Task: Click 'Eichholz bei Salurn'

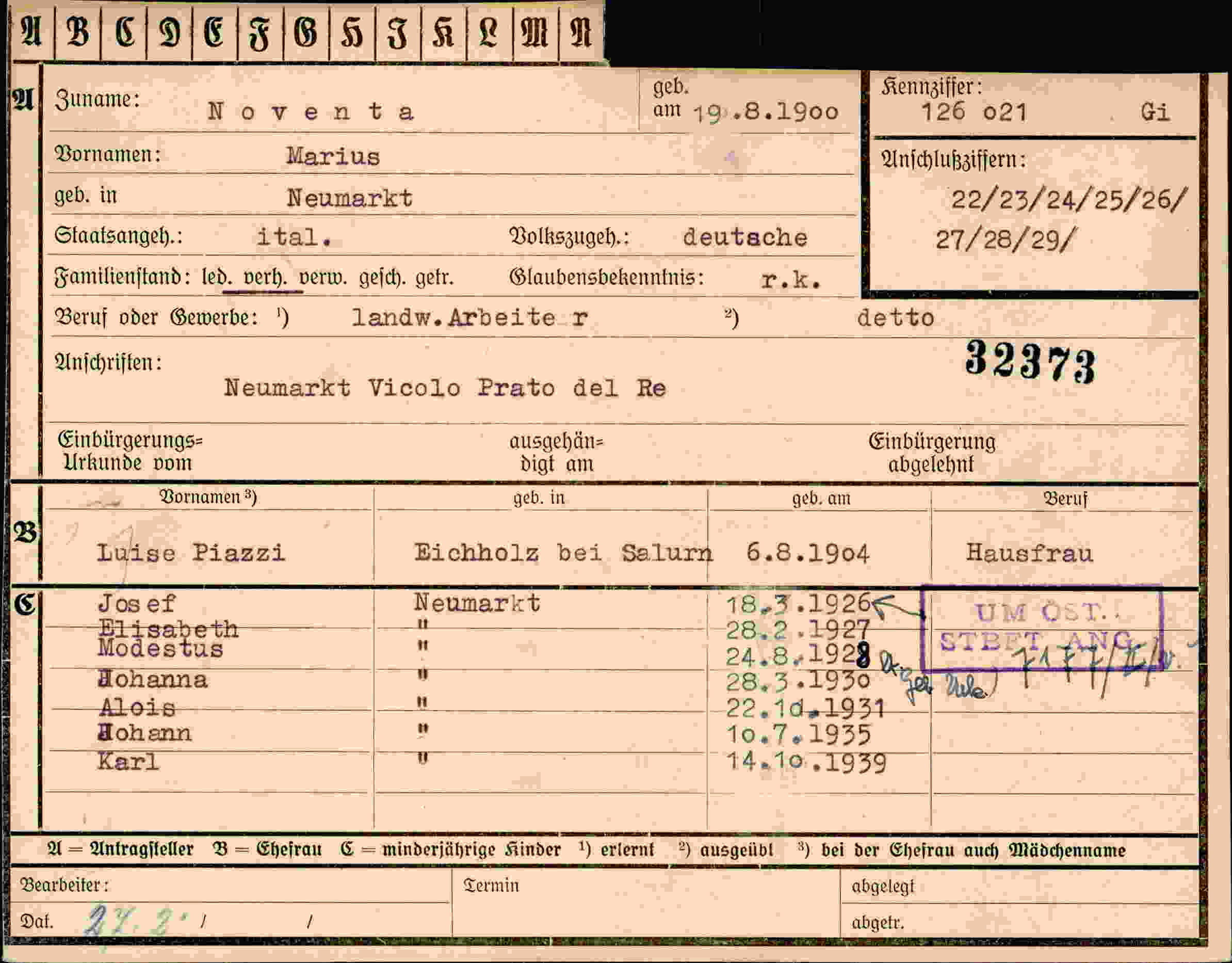Action: (x=563, y=552)
